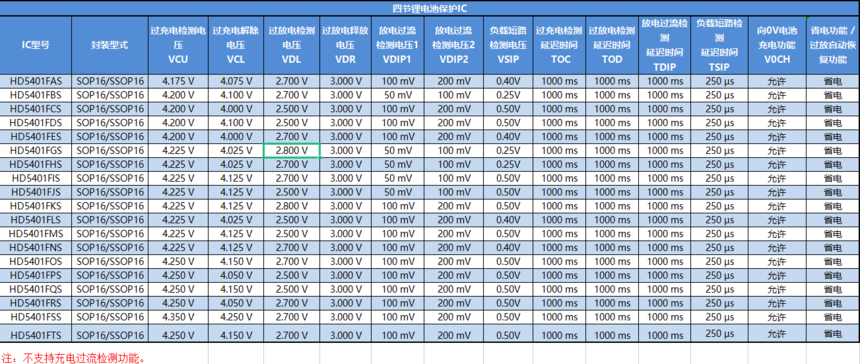This screenshot has width=860, height=364.
Task: Click the selected 2.800 V cell in HD5401FGS row
Action: (292, 150)
